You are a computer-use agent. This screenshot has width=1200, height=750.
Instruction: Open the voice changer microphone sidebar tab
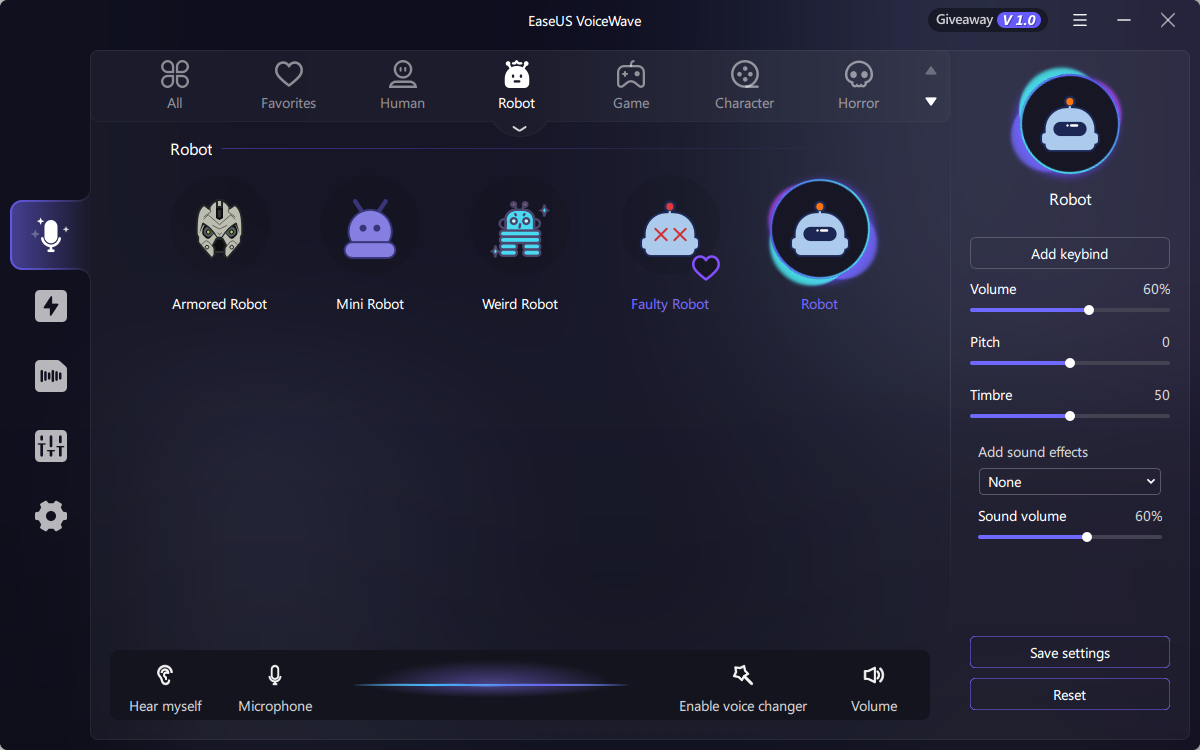pos(50,235)
